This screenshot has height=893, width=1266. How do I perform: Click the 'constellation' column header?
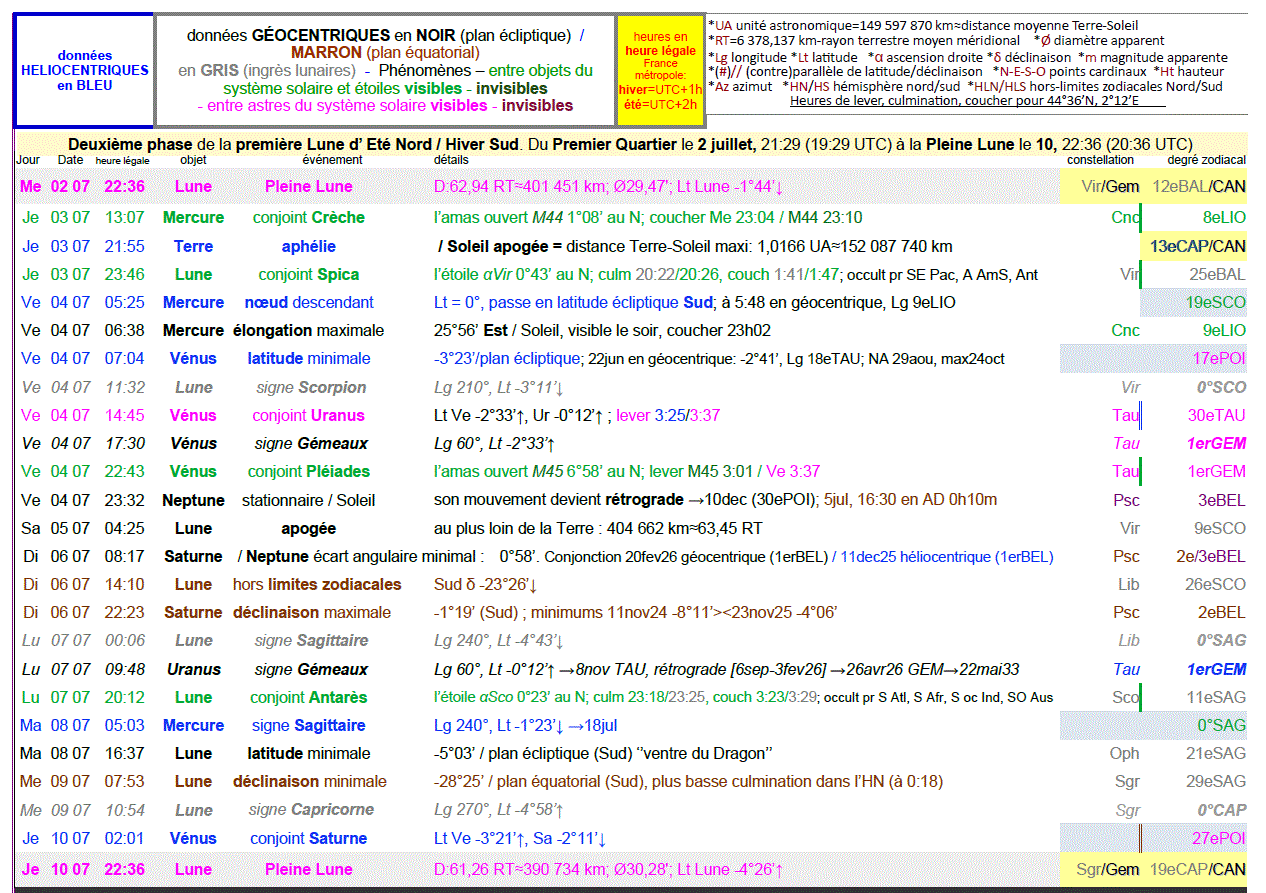point(1100,160)
